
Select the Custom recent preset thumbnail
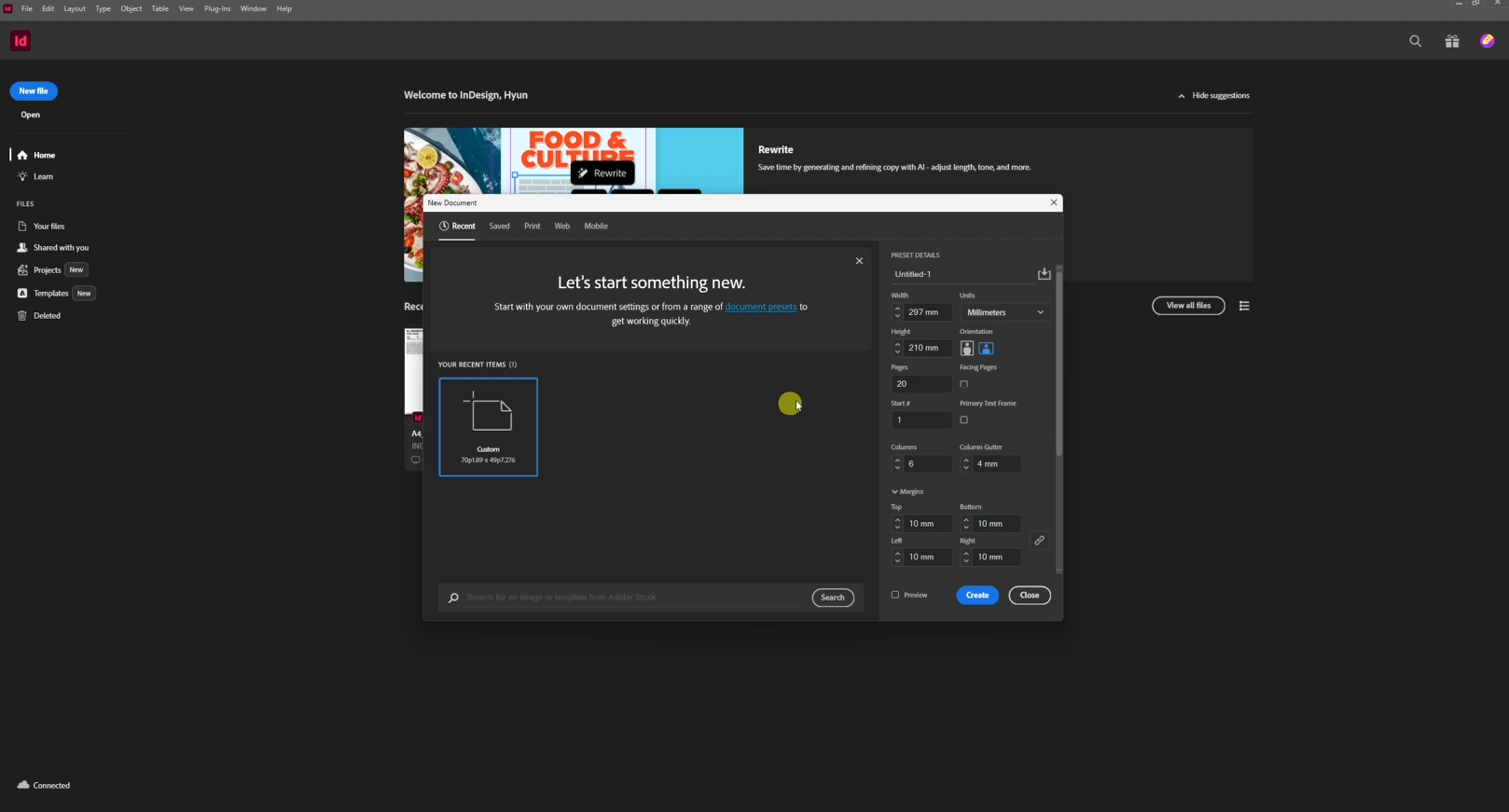click(489, 427)
